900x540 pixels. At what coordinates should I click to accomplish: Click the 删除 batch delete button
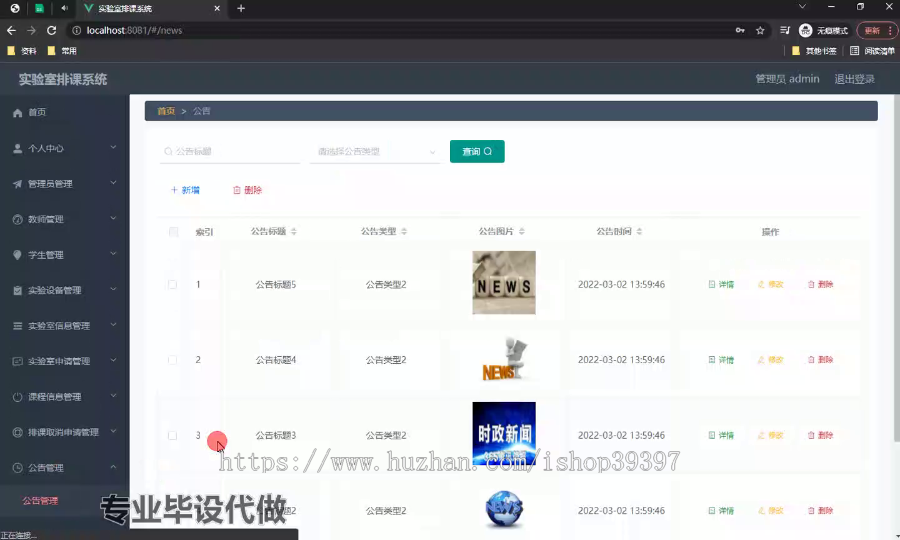click(247, 190)
